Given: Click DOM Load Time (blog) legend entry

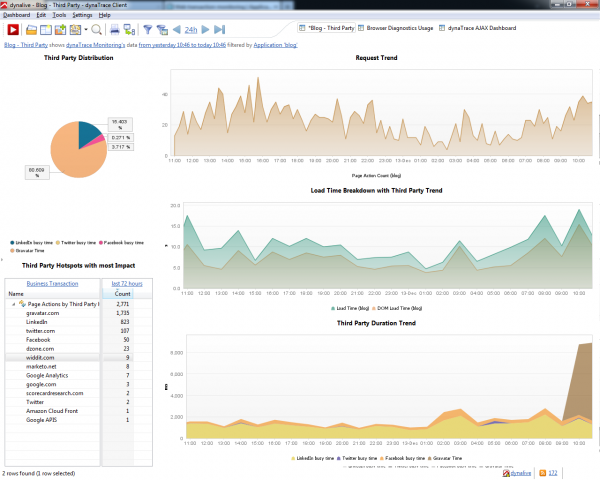Looking at the screenshot, I should click(x=397, y=308).
